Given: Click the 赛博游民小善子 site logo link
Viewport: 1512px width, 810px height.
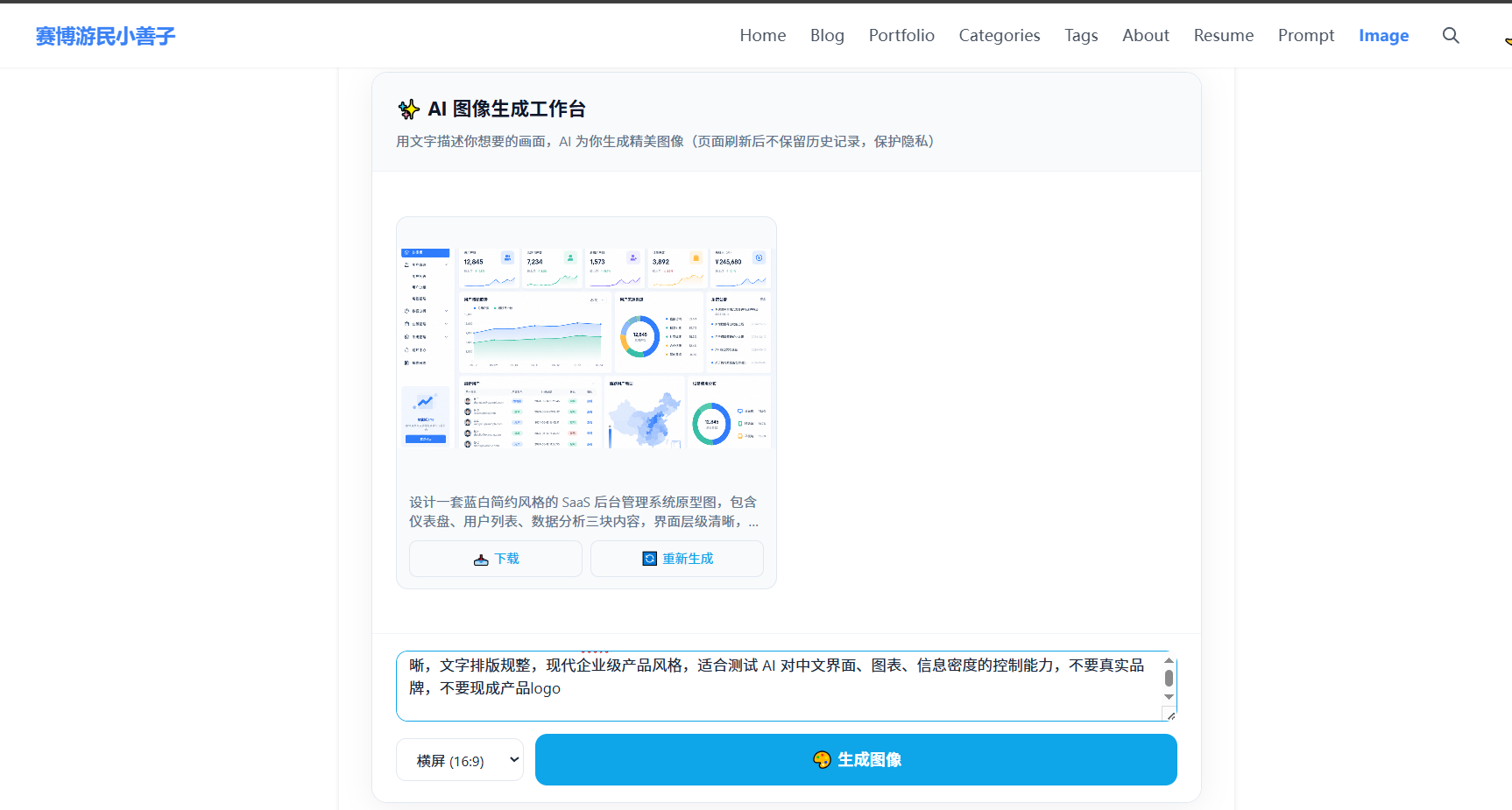Looking at the screenshot, I should pos(105,36).
